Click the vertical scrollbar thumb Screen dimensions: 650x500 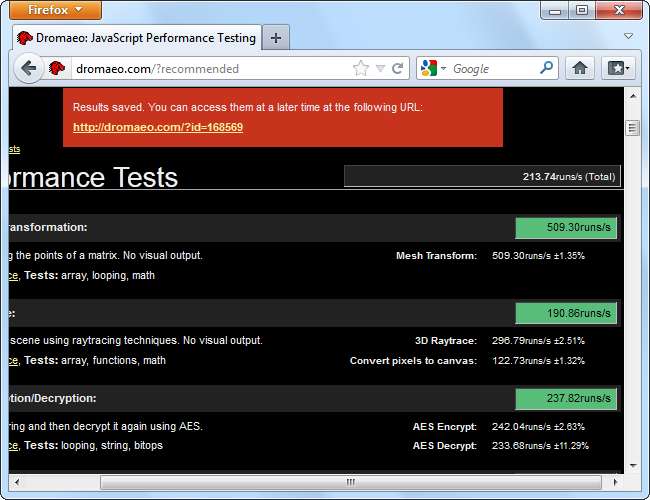(x=633, y=128)
